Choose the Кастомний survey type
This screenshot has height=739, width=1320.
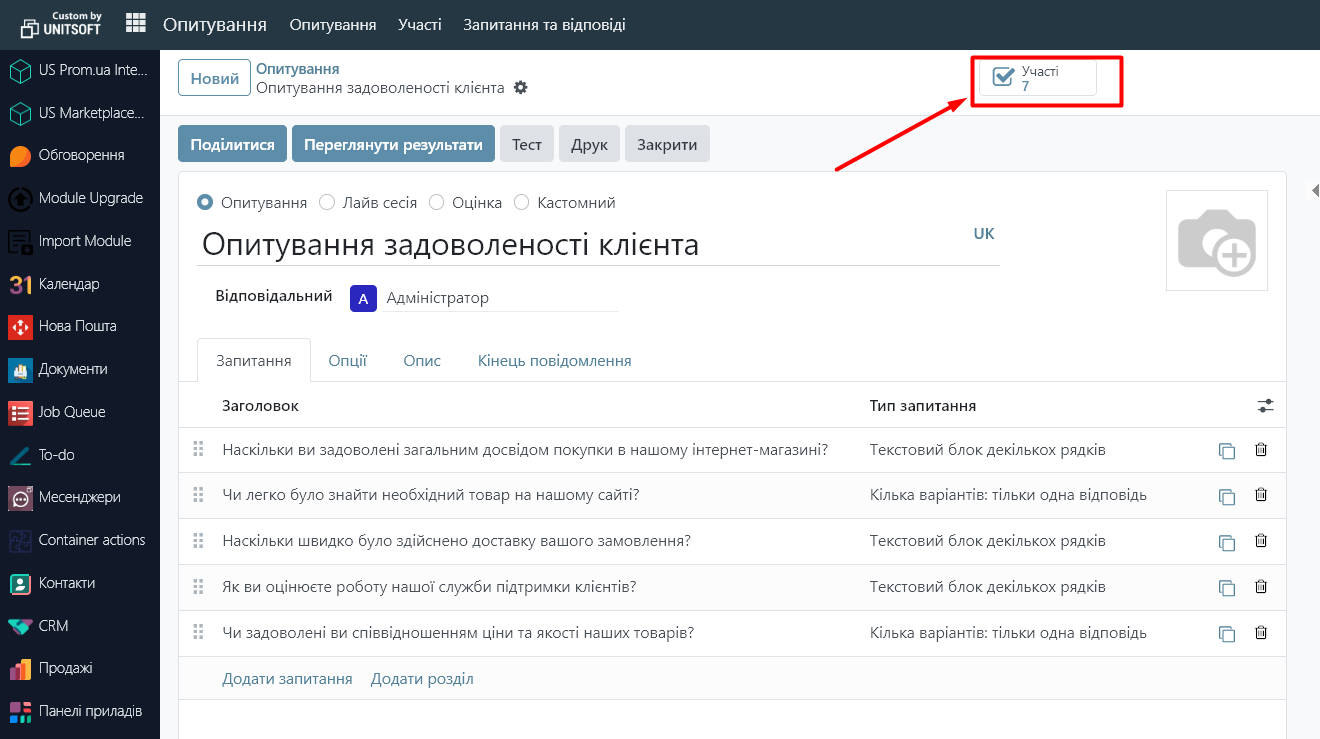[522, 203]
